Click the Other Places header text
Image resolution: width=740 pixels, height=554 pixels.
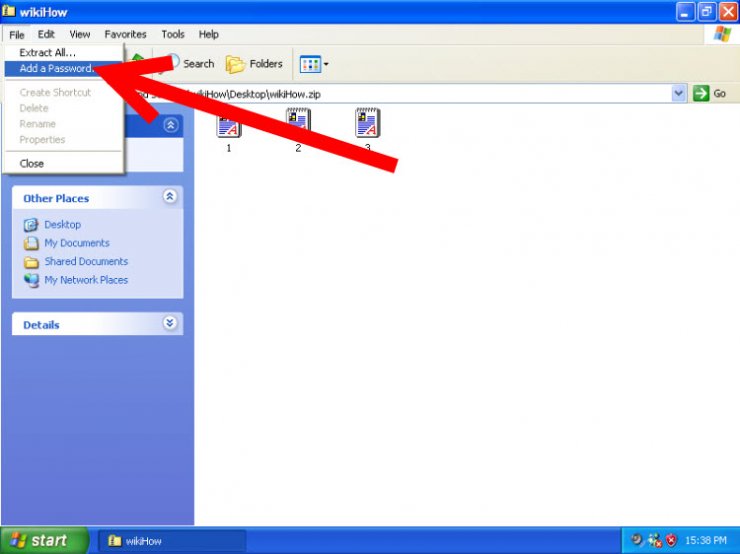coord(56,199)
